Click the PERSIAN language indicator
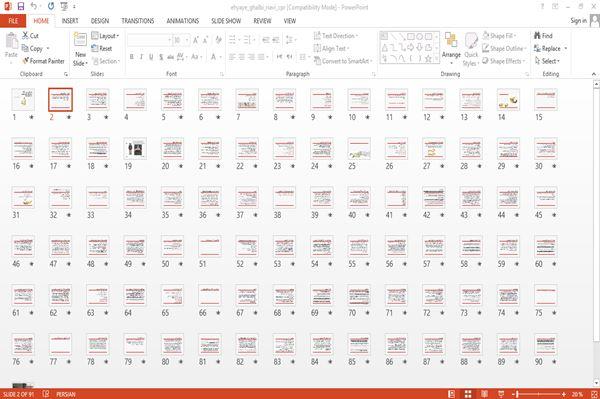 [65, 394]
